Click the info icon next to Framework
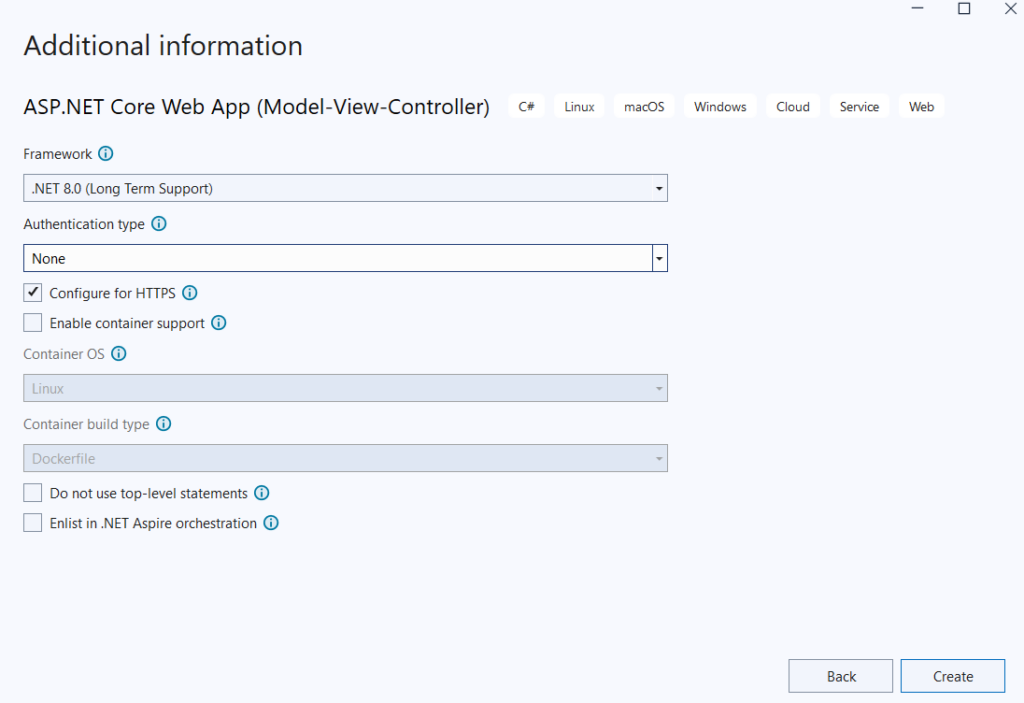 coord(105,154)
